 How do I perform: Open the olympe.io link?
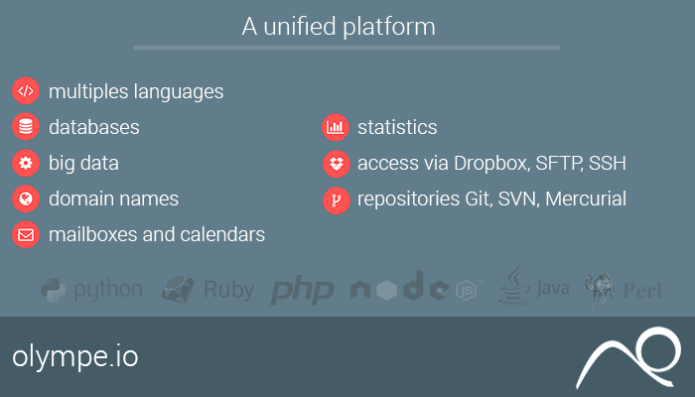(x=75, y=357)
